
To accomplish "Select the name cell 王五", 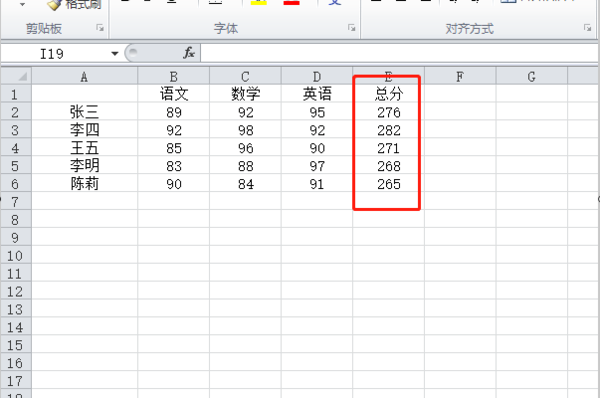I will 84,148.
